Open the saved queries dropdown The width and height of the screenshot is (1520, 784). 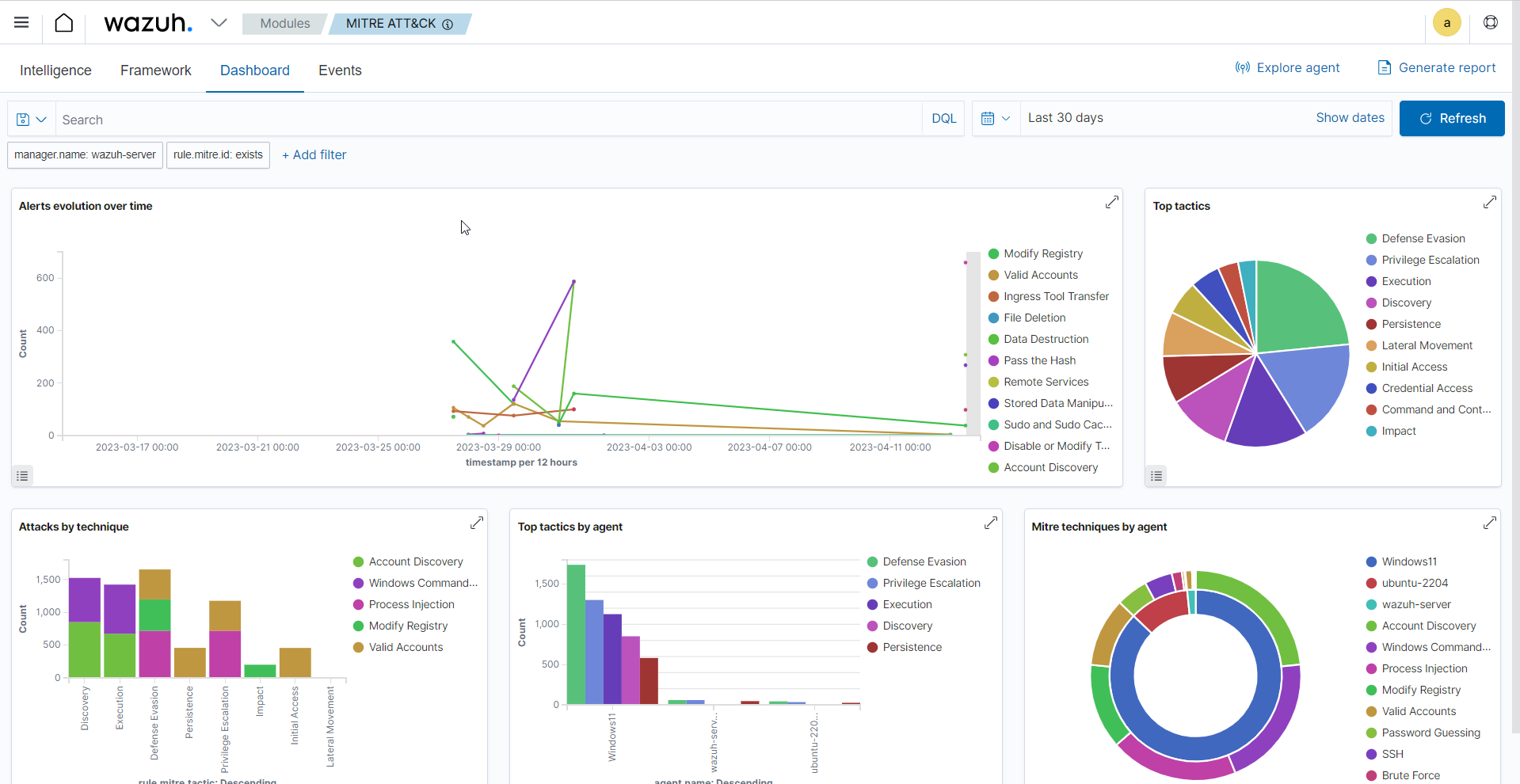(32, 120)
